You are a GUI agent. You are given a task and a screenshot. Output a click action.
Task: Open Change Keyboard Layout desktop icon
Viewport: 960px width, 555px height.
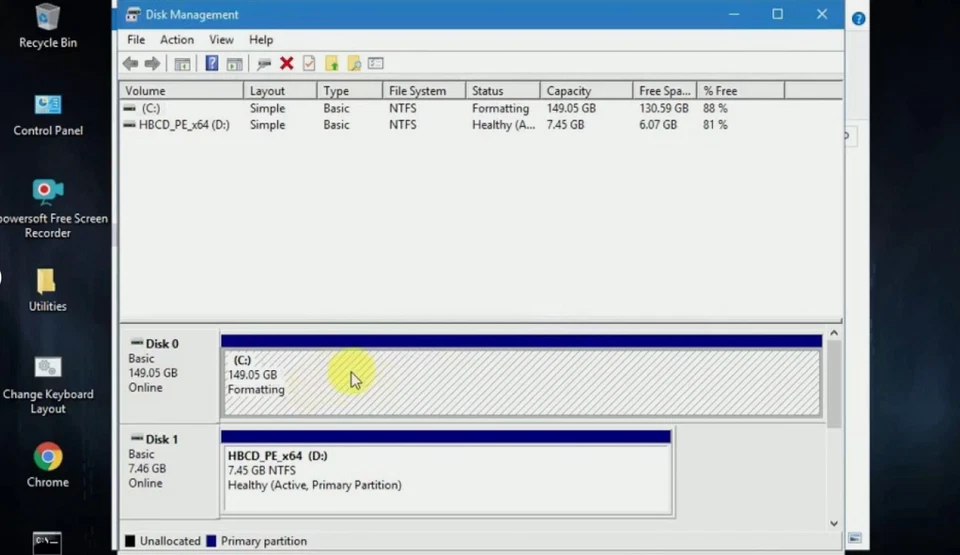48,386
